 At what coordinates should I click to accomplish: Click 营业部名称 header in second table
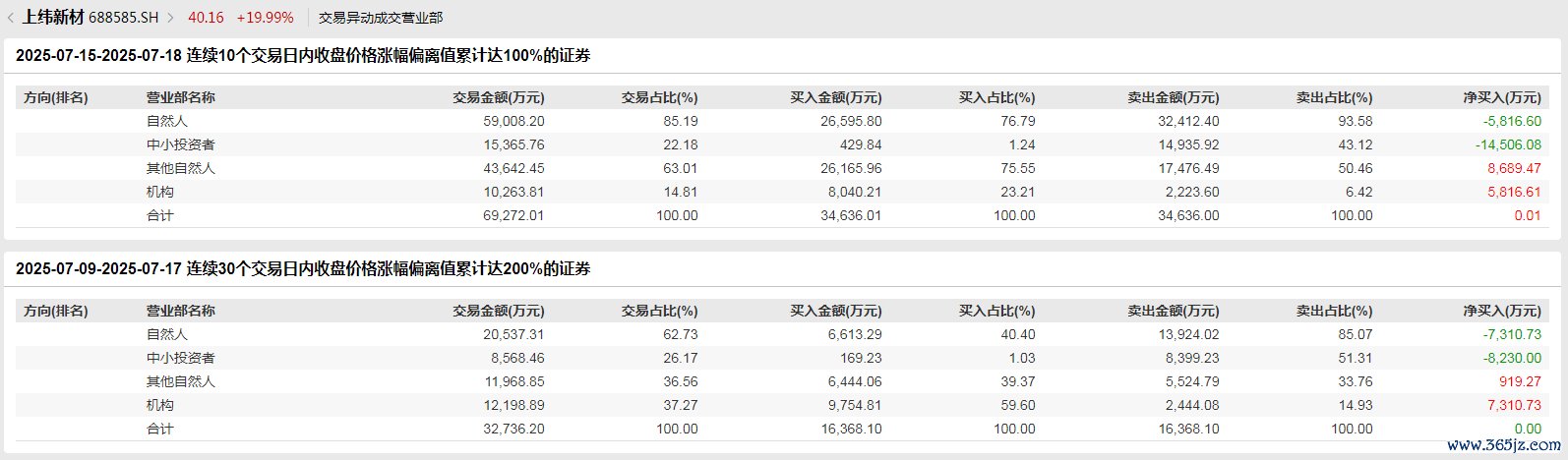pyautogui.click(x=181, y=311)
